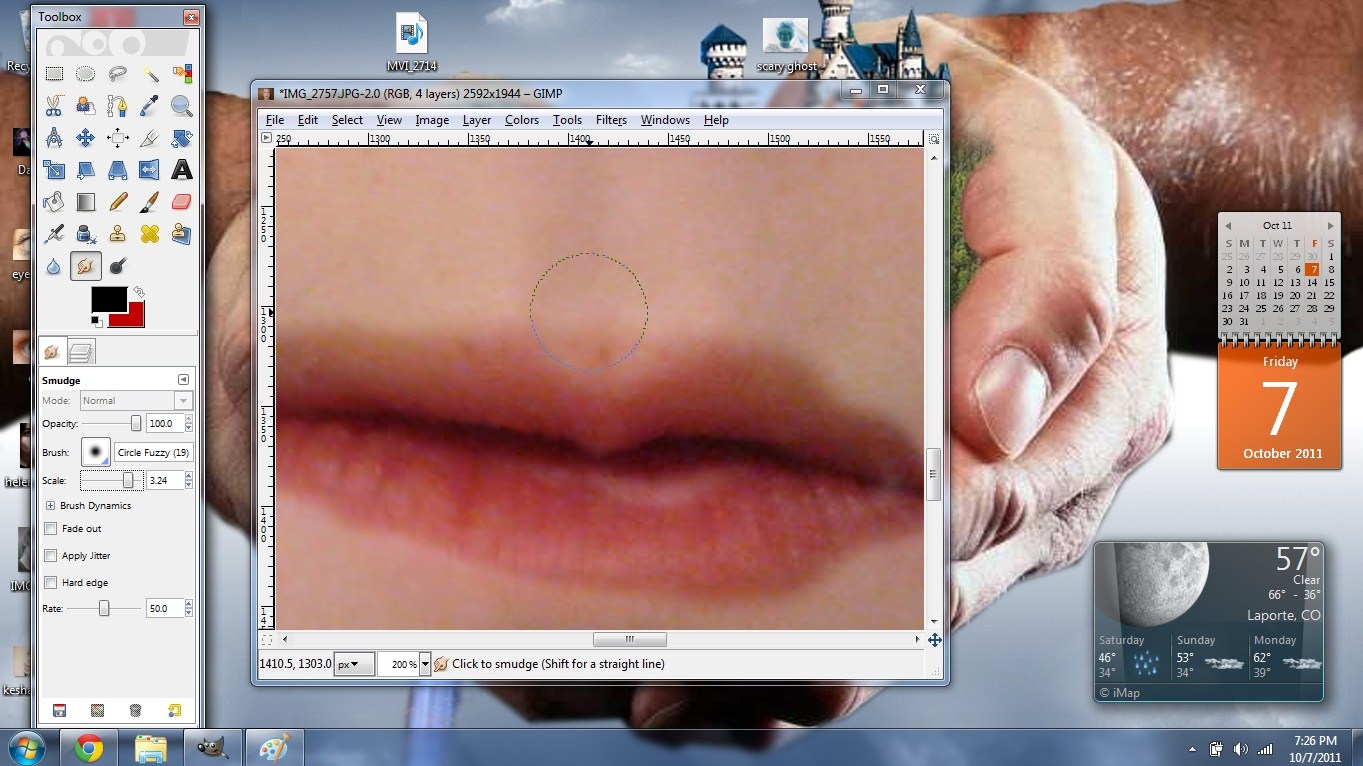Enable the Hard edge checkbox

(51, 582)
